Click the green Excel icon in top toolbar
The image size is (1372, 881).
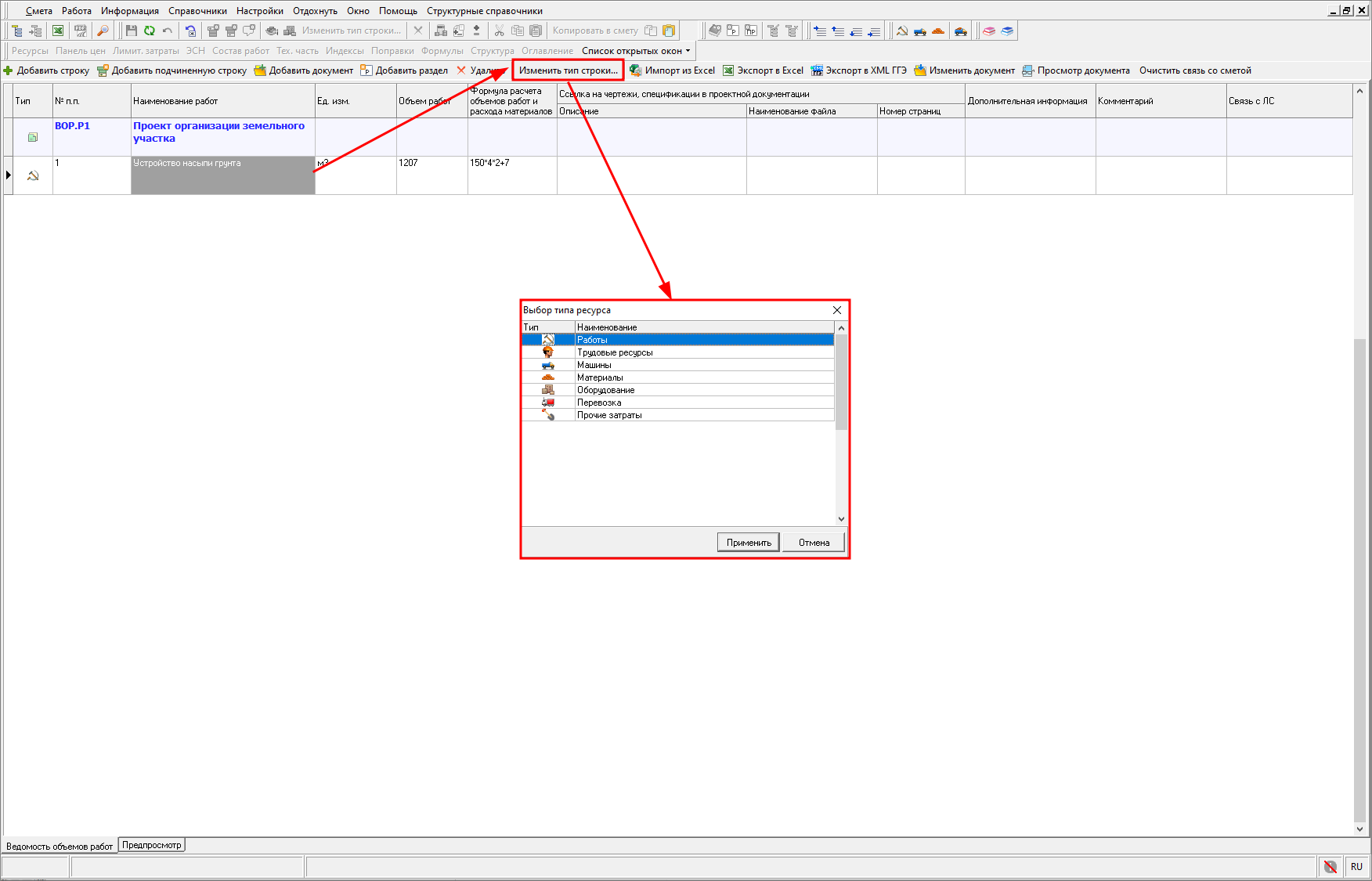click(58, 31)
